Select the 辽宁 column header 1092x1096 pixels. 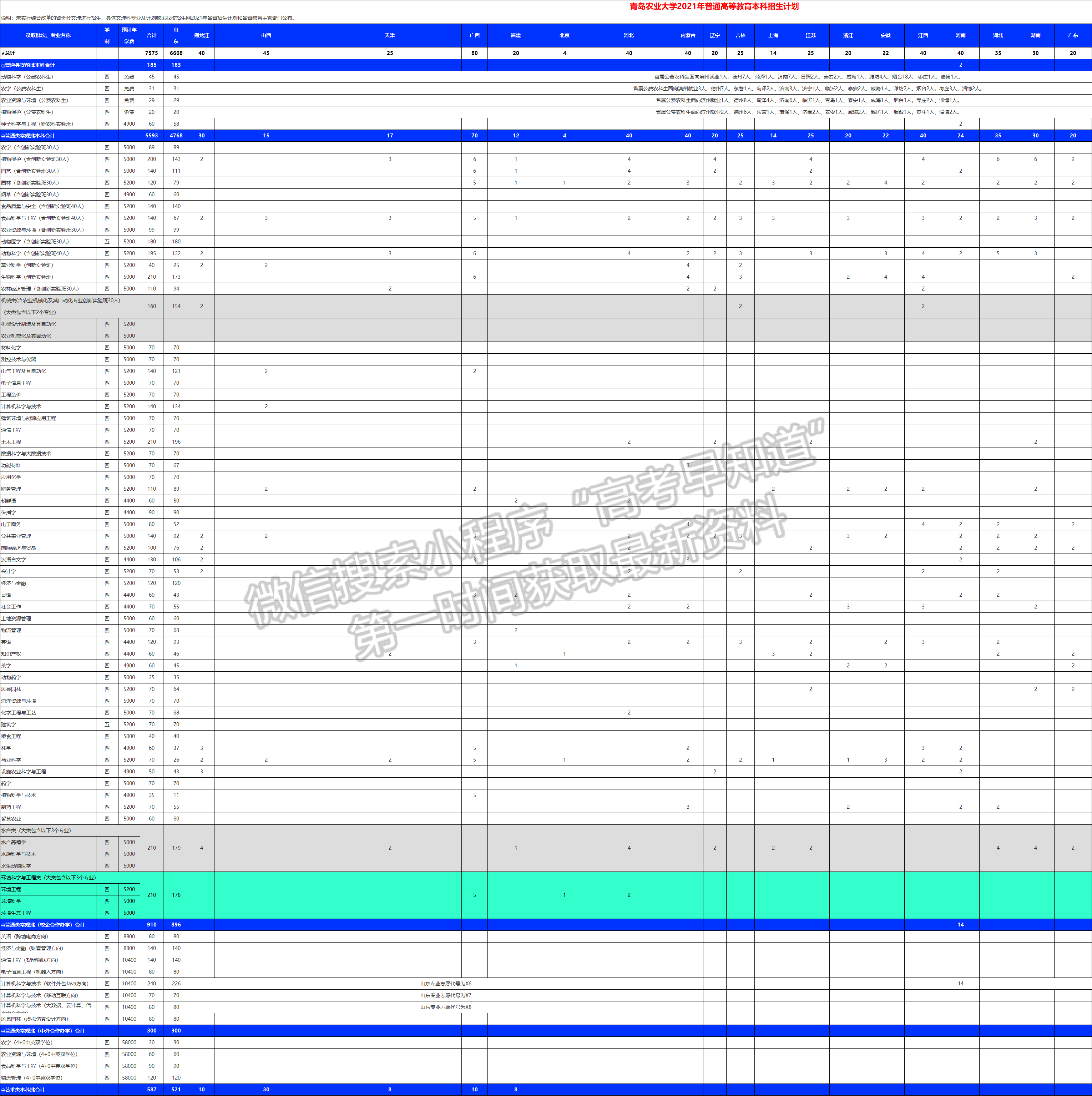[714, 35]
